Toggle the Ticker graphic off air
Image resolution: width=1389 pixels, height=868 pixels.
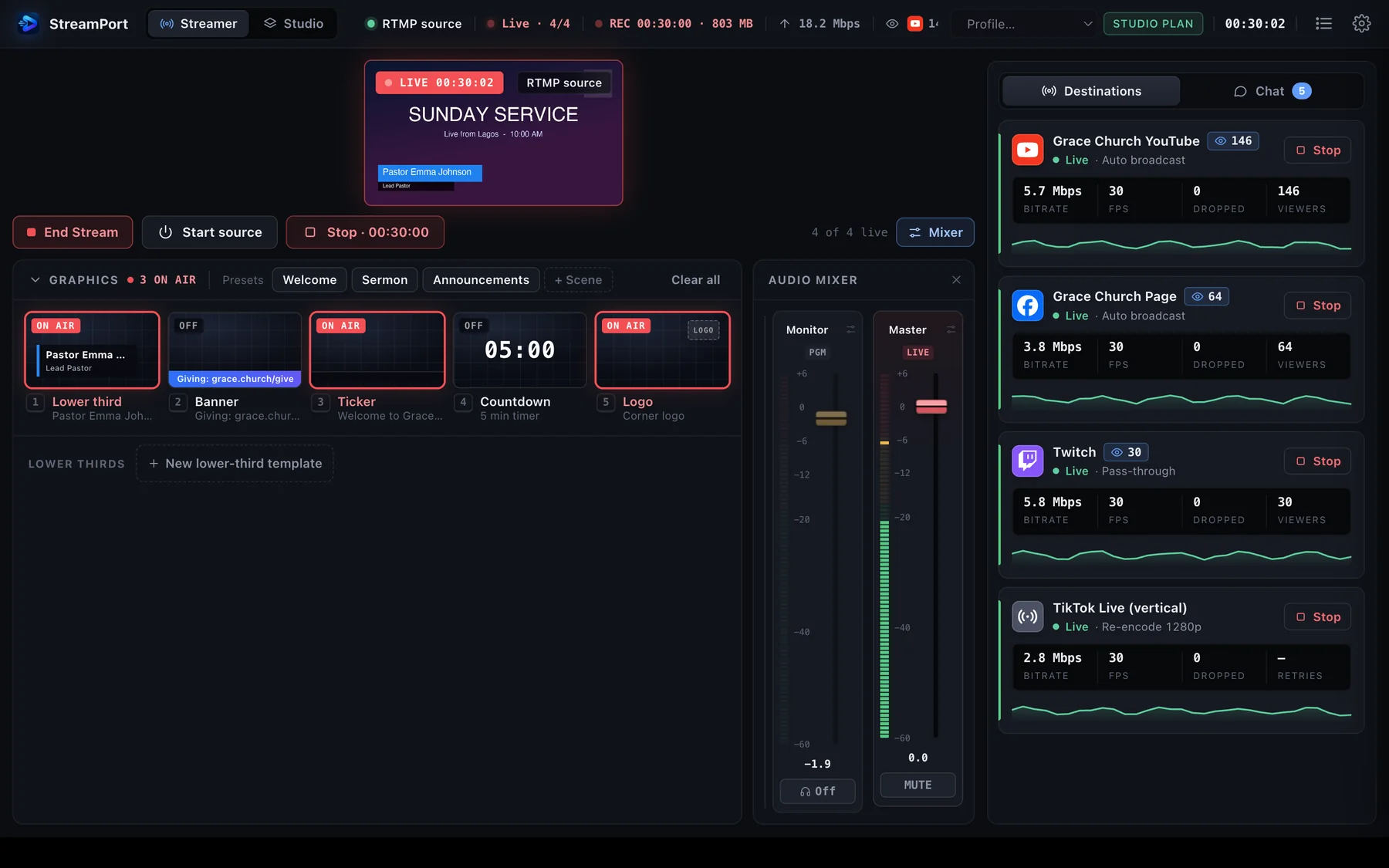377,350
